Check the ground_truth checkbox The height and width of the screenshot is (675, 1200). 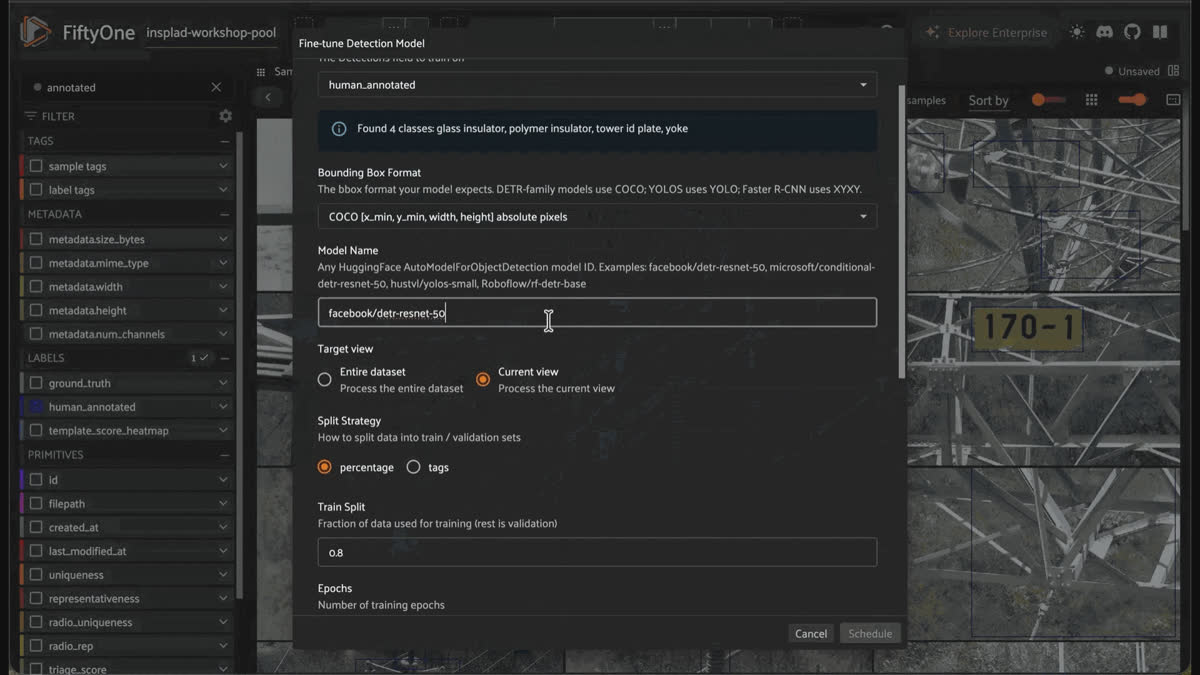36,383
